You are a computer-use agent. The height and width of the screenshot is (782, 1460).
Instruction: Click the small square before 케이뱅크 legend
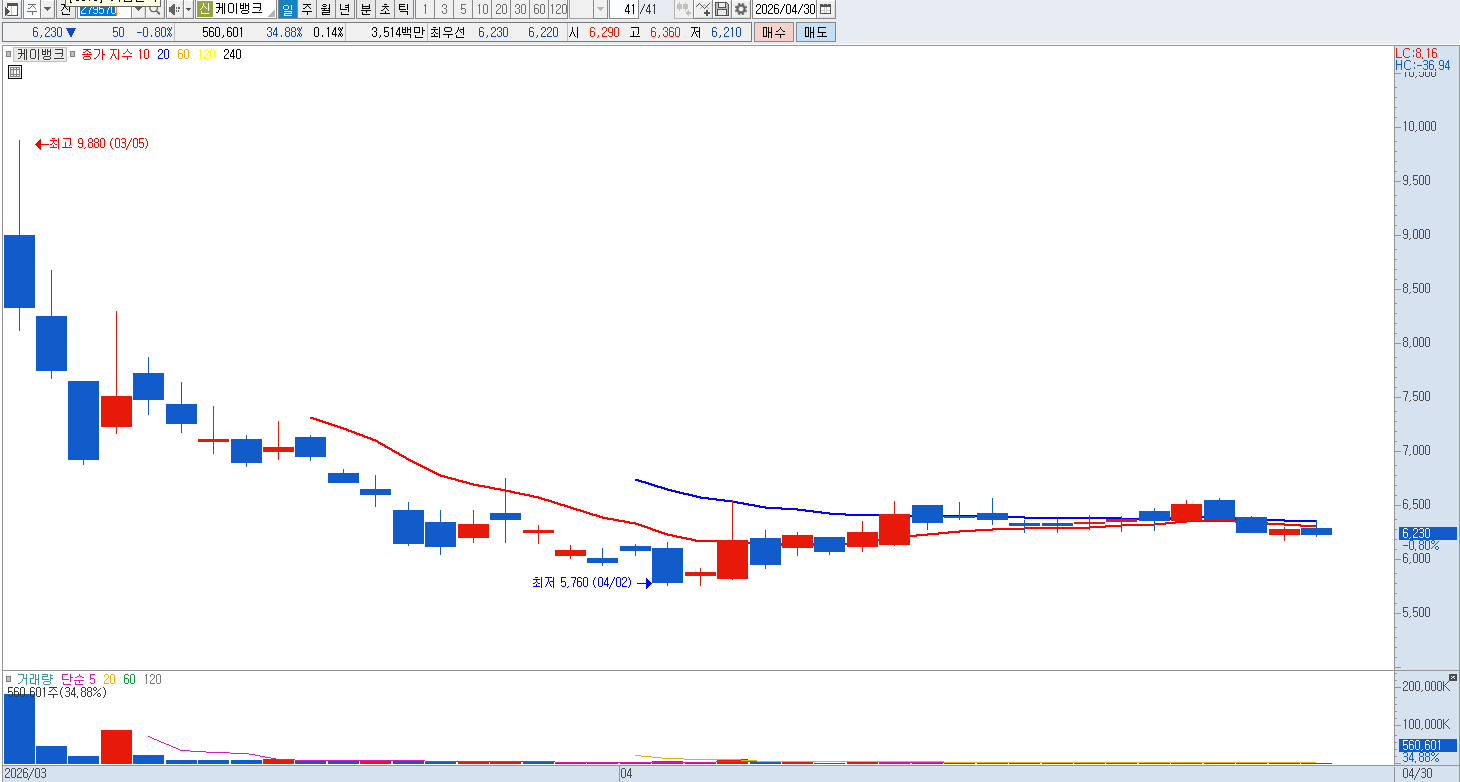pyautogui.click(x=9, y=54)
